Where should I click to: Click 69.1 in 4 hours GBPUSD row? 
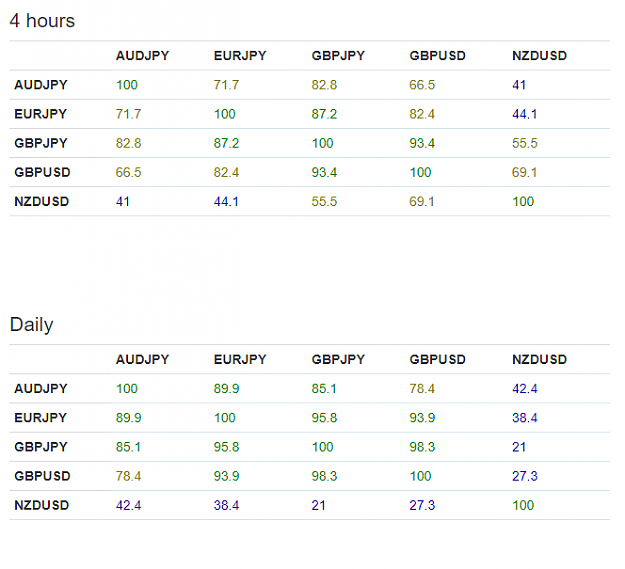pos(525,172)
